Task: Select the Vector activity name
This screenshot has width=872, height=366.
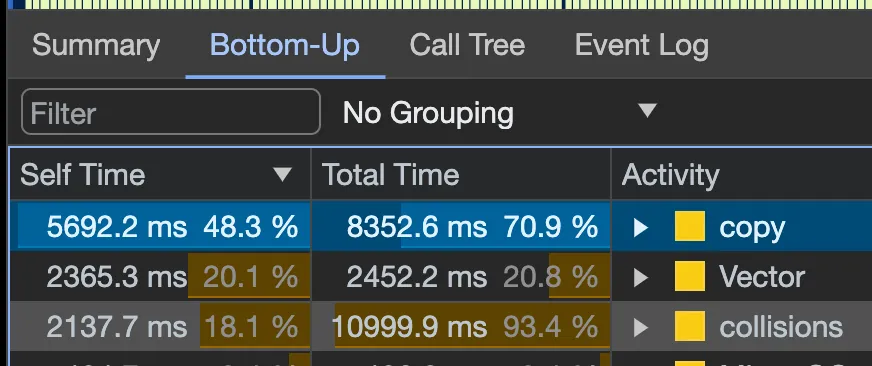Action: click(762, 276)
